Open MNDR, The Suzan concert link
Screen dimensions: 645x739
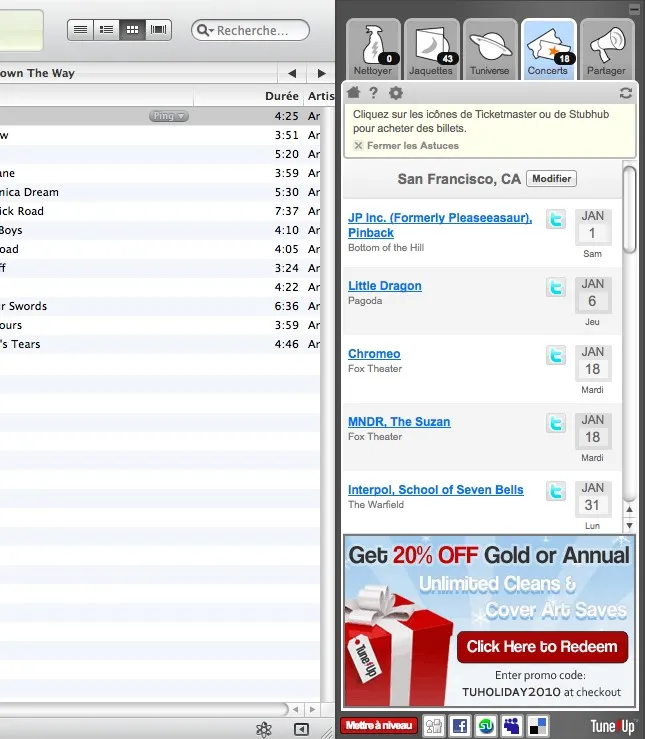point(399,421)
